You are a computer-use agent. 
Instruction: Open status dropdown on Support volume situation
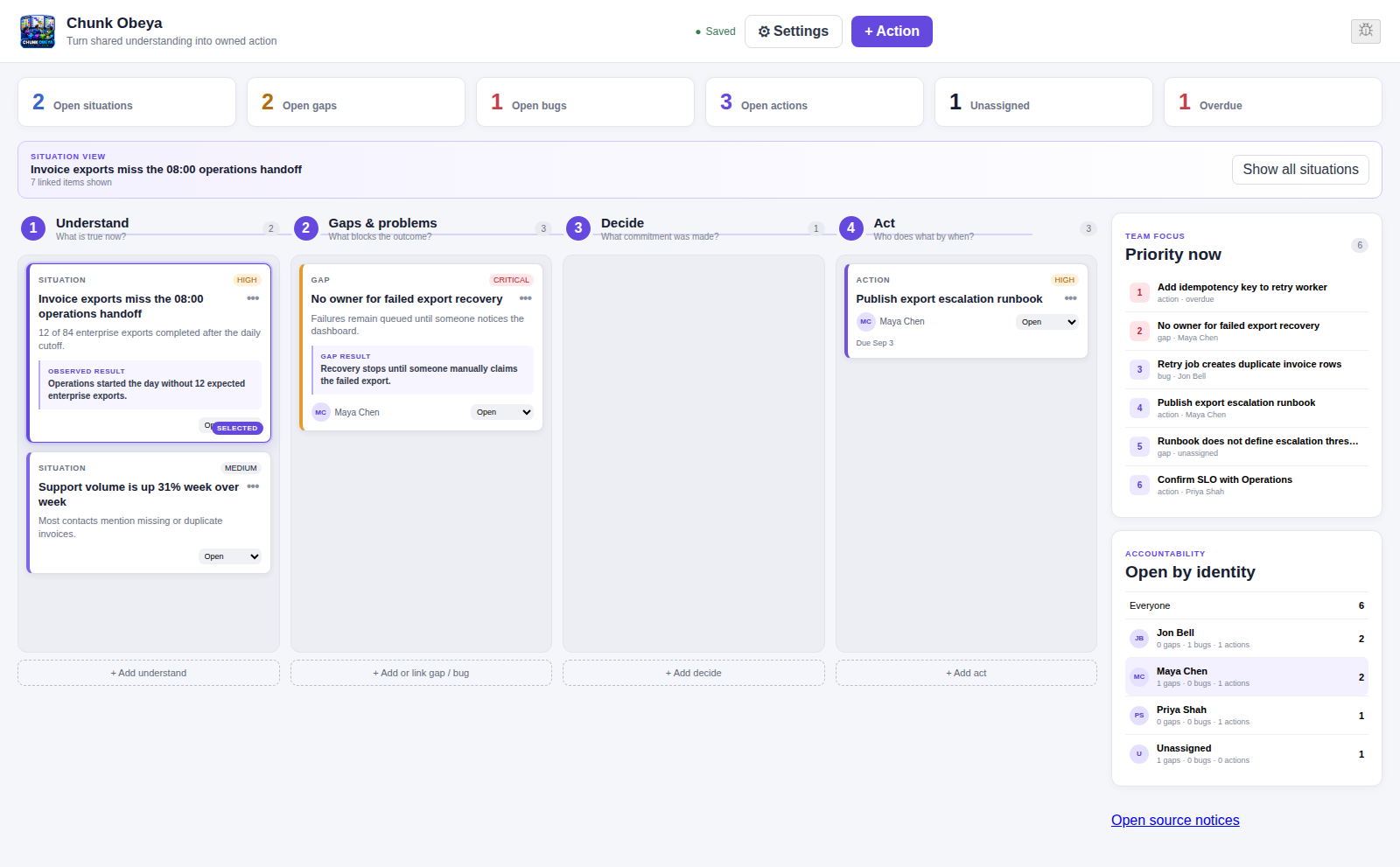pyautogui.click(x=231, y=556)
